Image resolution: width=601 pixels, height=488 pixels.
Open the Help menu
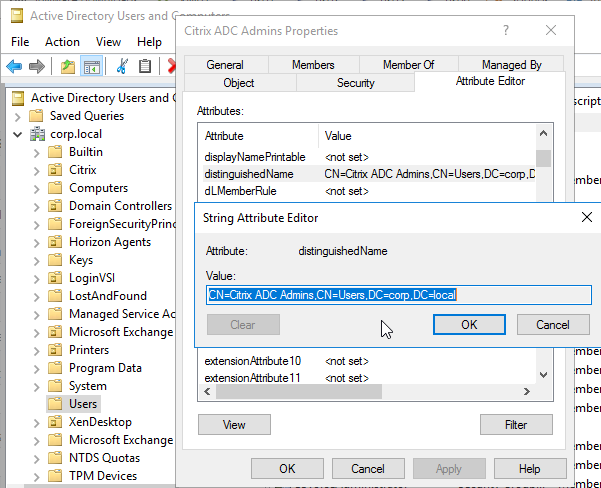(x=149, y=41)
